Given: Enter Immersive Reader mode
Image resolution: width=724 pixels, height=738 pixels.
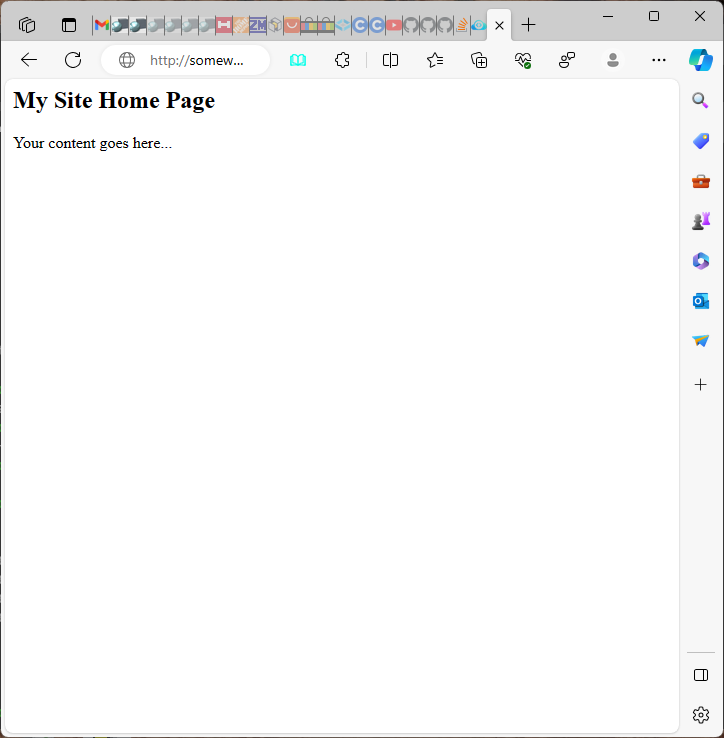Looking at the screenshot, I should pos(298,60).
